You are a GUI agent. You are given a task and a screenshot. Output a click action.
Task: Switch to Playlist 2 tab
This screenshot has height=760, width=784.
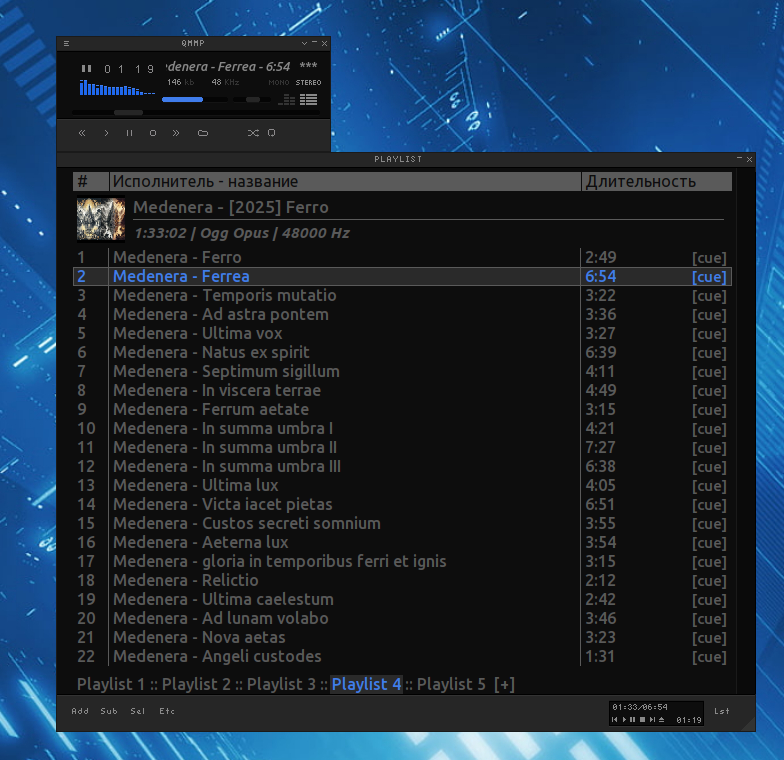tap(196, 684)
